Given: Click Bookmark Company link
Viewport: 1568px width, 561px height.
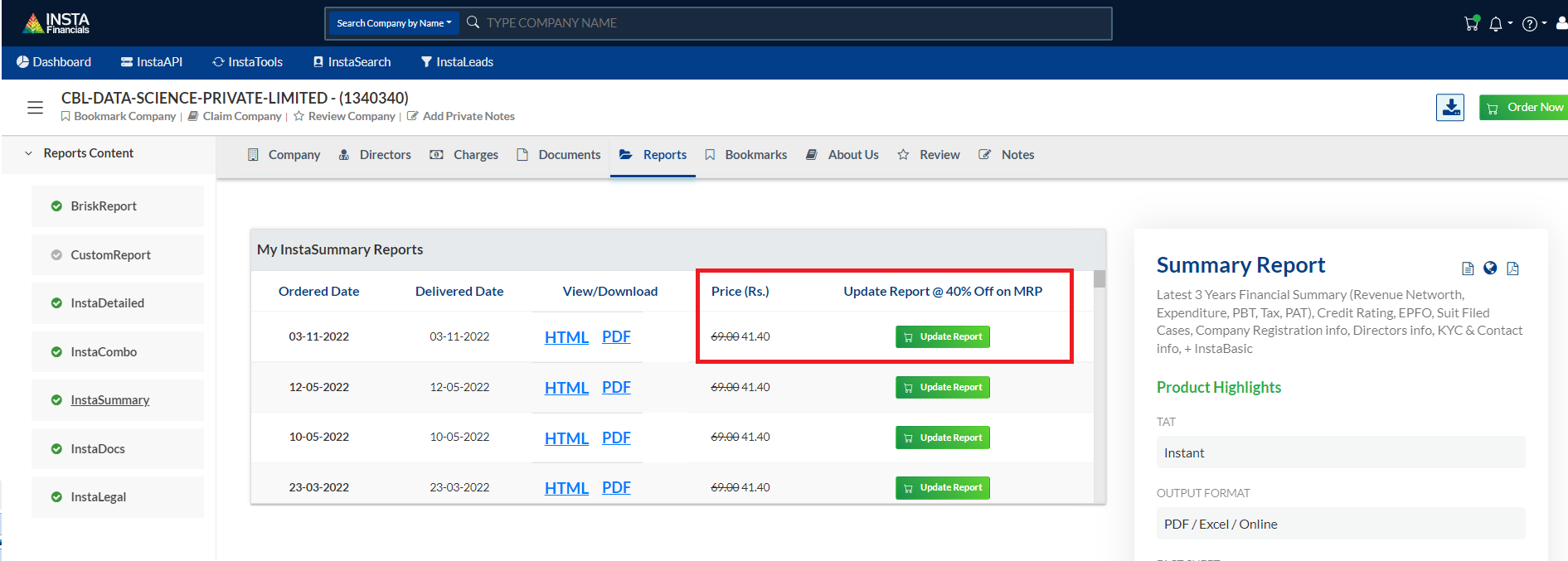Looking at the screenshot, I should click(118, 116).
